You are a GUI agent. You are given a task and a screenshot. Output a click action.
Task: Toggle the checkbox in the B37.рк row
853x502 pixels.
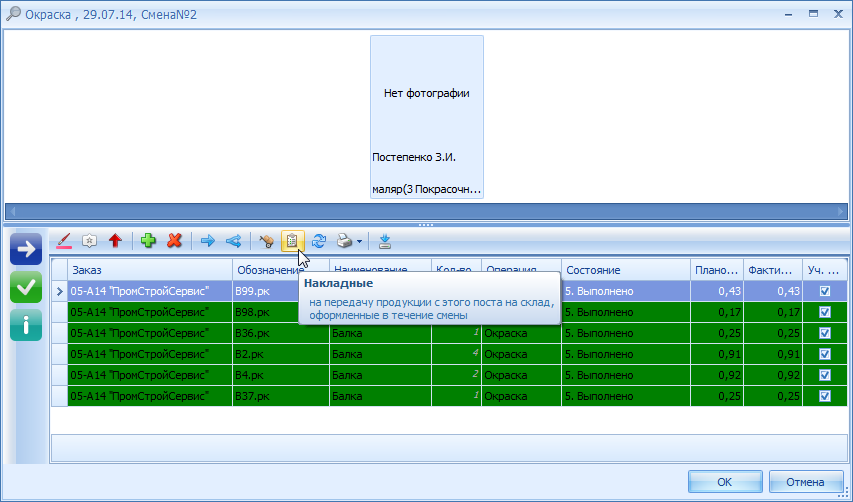[x=825, y=396]
